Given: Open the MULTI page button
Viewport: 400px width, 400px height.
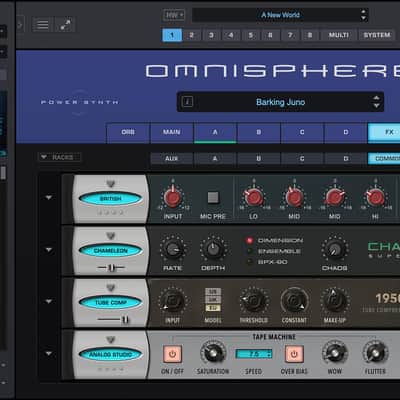Looking at the screenshot, I should coord(339,35).
